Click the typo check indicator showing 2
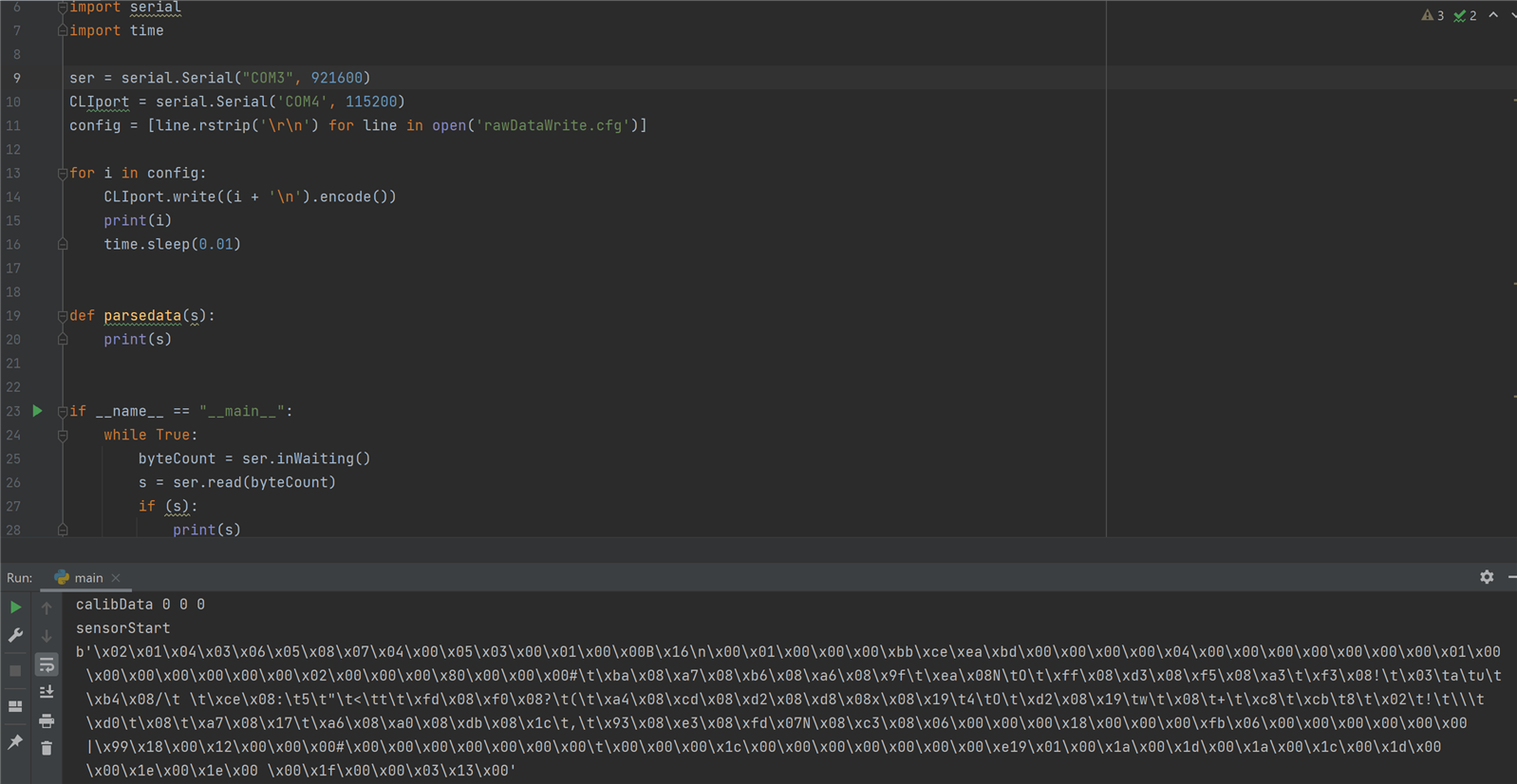 coord(1465,15)
